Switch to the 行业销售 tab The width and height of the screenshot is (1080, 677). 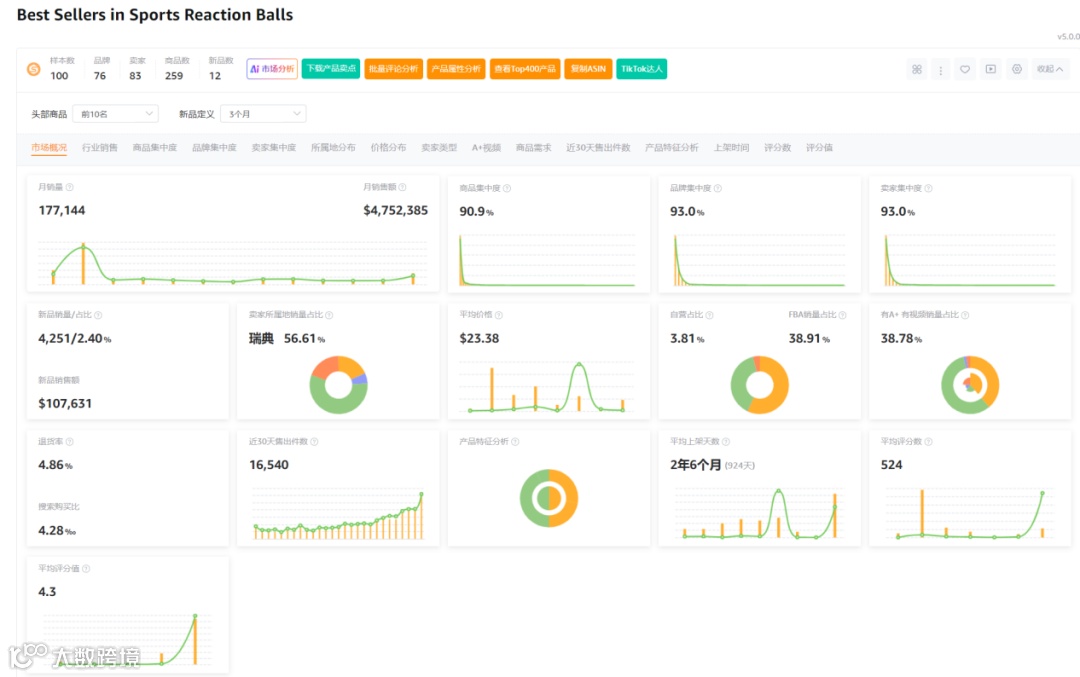tap(100, 147)
